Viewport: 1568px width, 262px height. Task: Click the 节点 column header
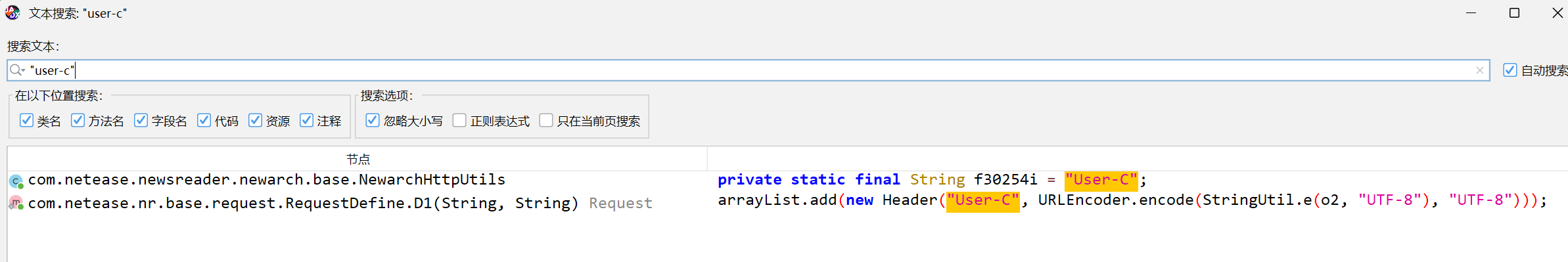point(357,159)
